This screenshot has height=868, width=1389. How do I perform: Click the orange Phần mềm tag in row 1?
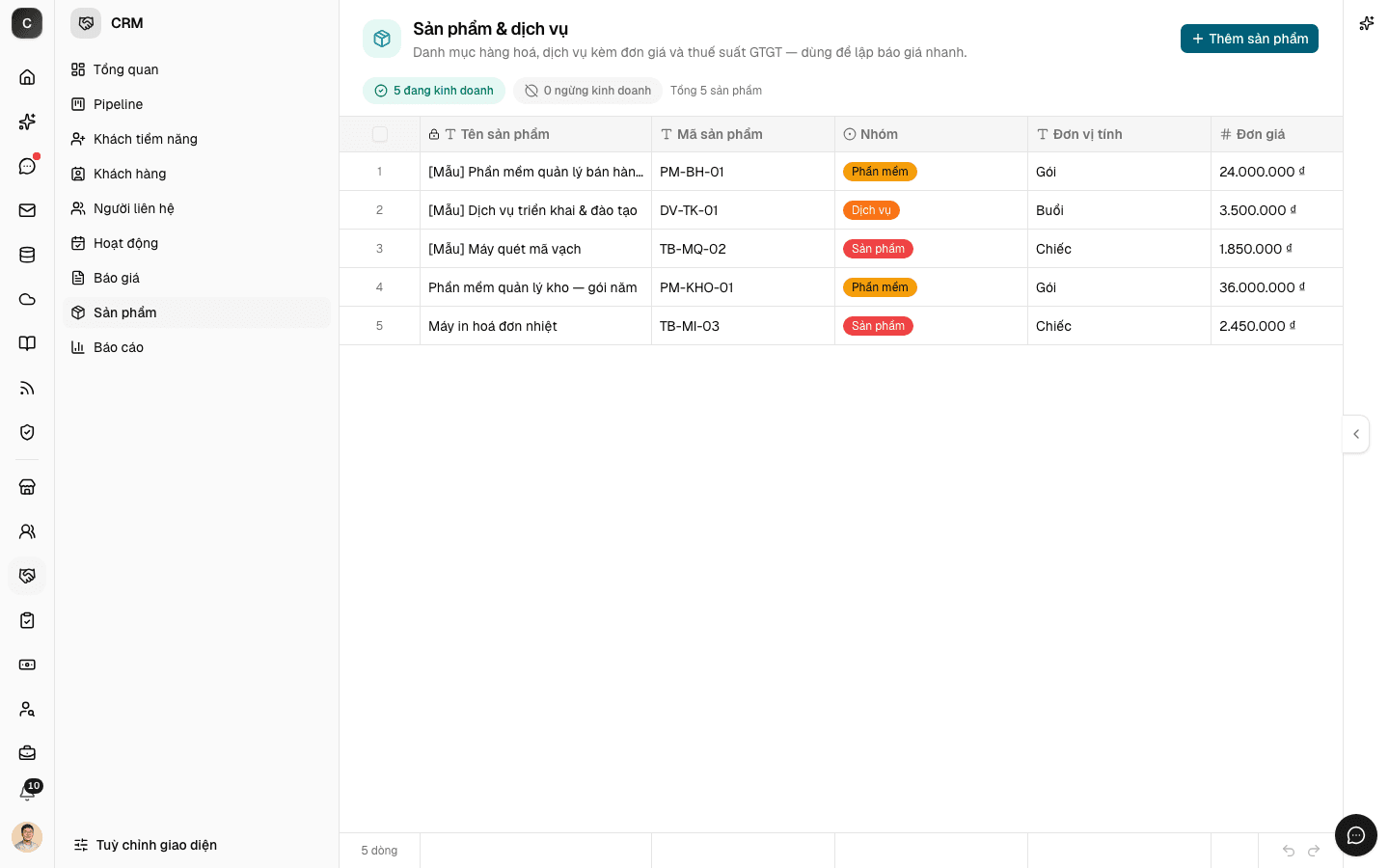880,172
